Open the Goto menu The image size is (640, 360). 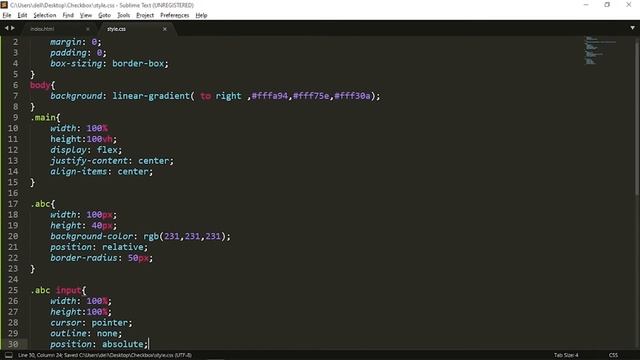104,15
